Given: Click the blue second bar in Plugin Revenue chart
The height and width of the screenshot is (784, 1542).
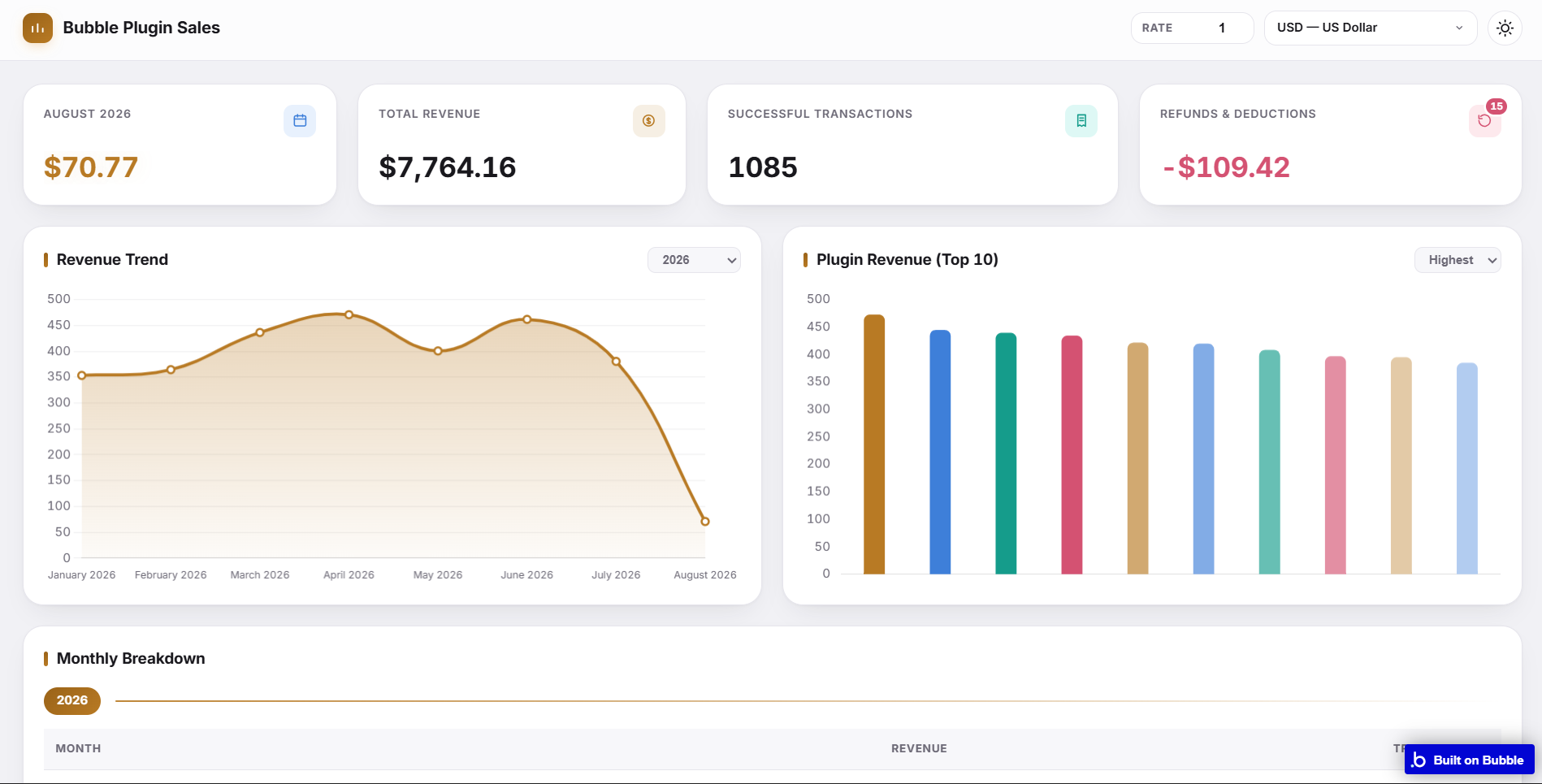Looking at the screenshot, I should [940, 452].
